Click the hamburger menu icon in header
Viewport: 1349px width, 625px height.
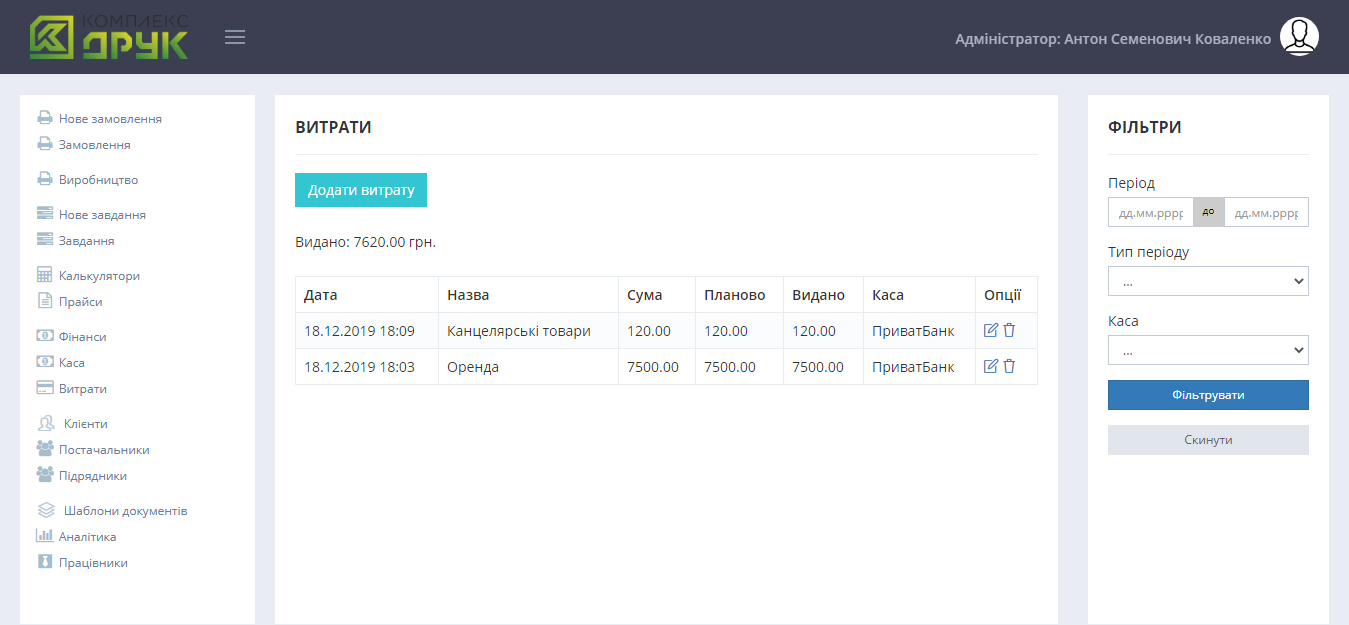pos(235,38)
